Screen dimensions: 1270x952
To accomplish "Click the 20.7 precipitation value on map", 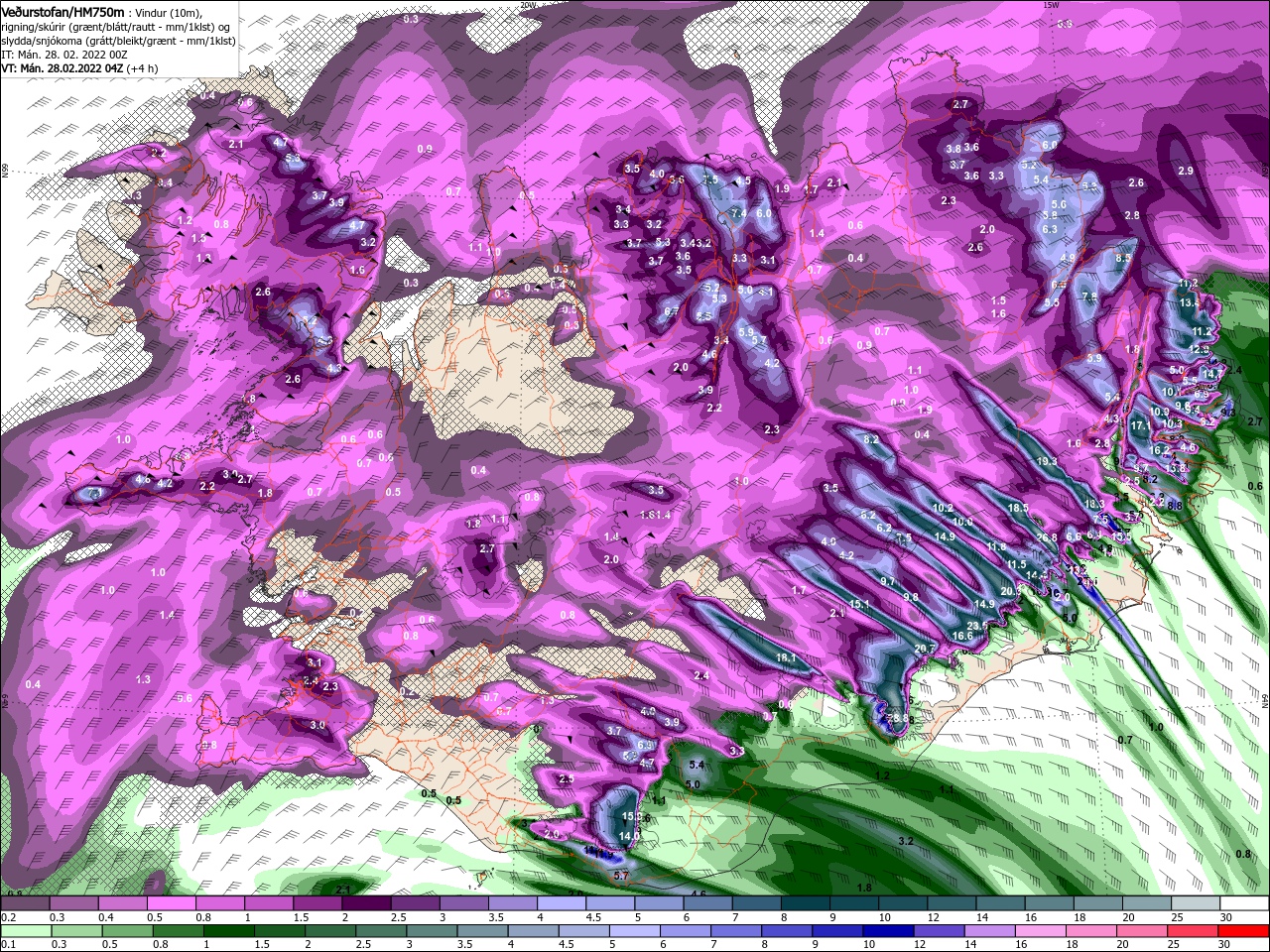I will click(x=925, y=649).
